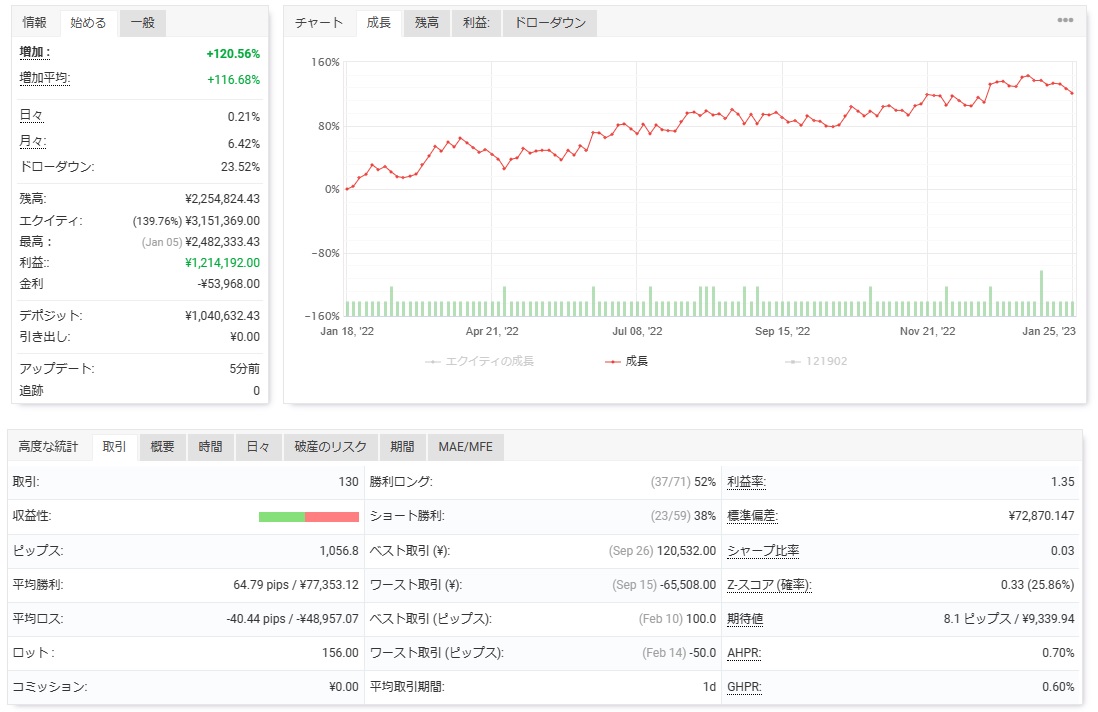Open the 高度な統計 tab

point(48,447)
